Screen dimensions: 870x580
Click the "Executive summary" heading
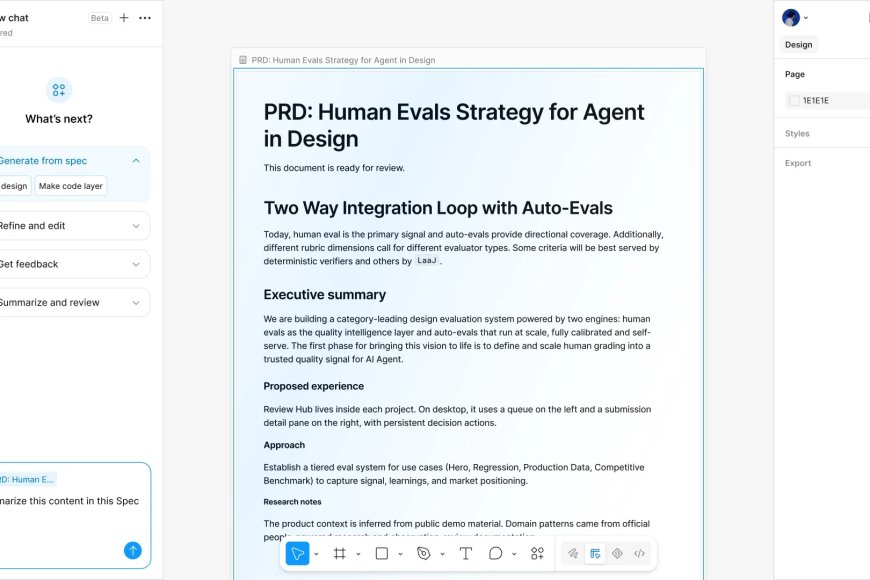point(325,295)
